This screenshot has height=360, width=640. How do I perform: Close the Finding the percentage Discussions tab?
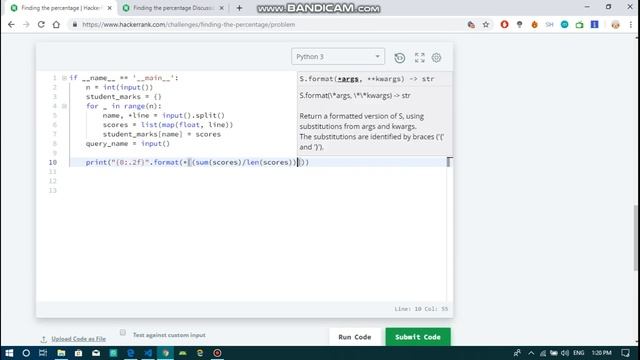(x=222, y=8)
